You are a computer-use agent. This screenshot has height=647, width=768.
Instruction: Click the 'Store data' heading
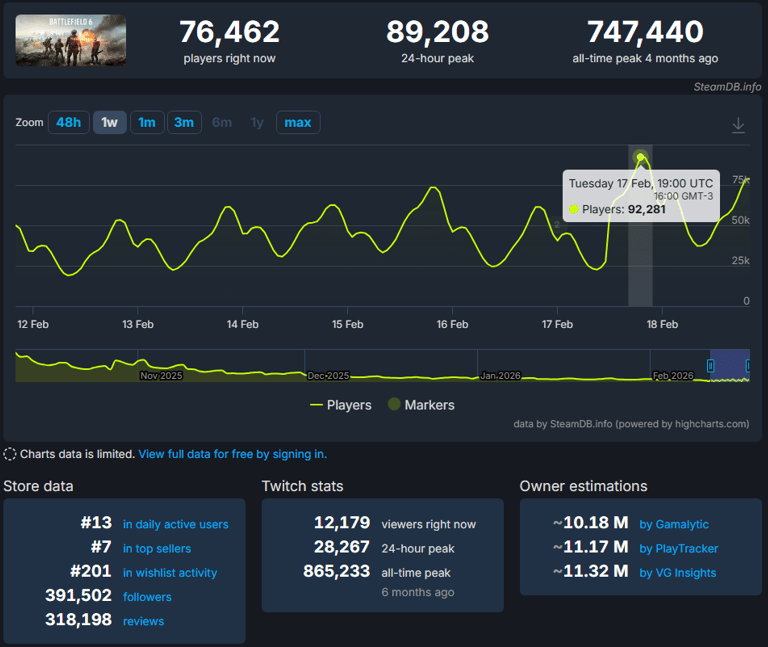[38, 486]
